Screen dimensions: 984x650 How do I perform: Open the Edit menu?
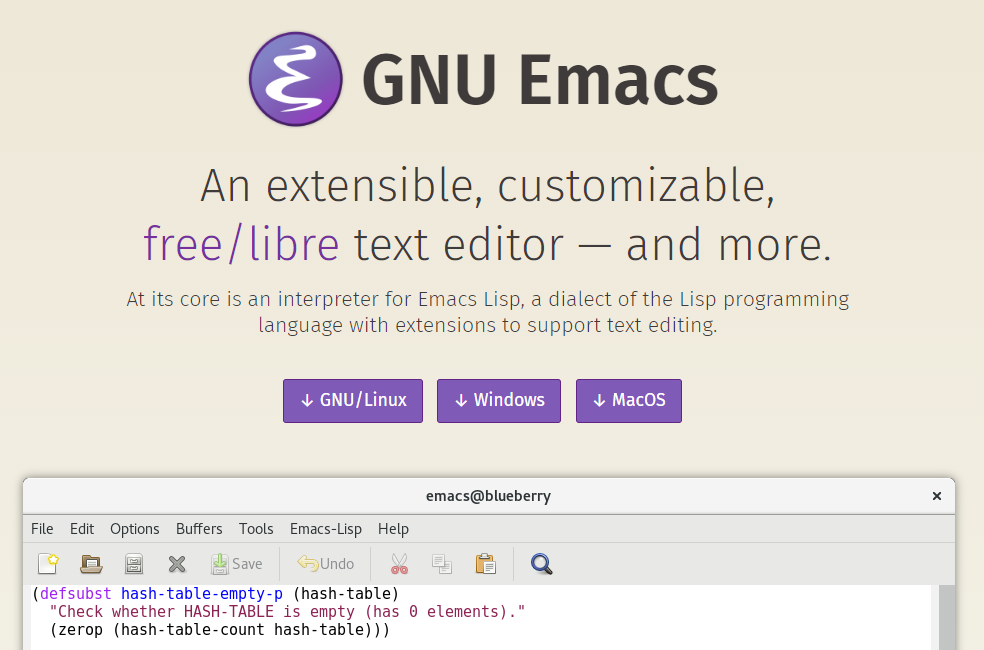coord(82,529)
